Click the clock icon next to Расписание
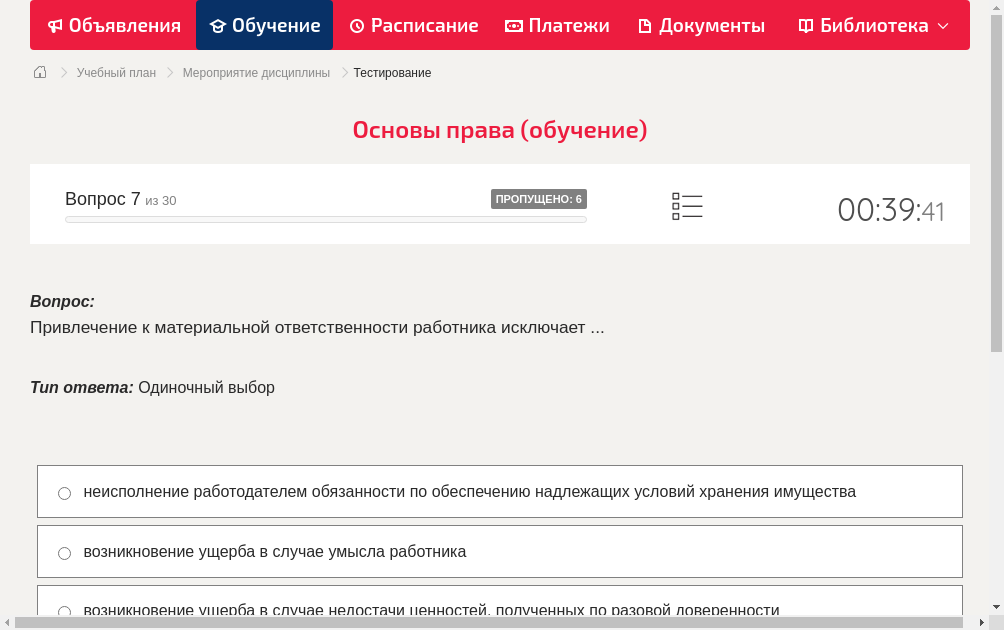1004x630 pixels. coord(355,25)
